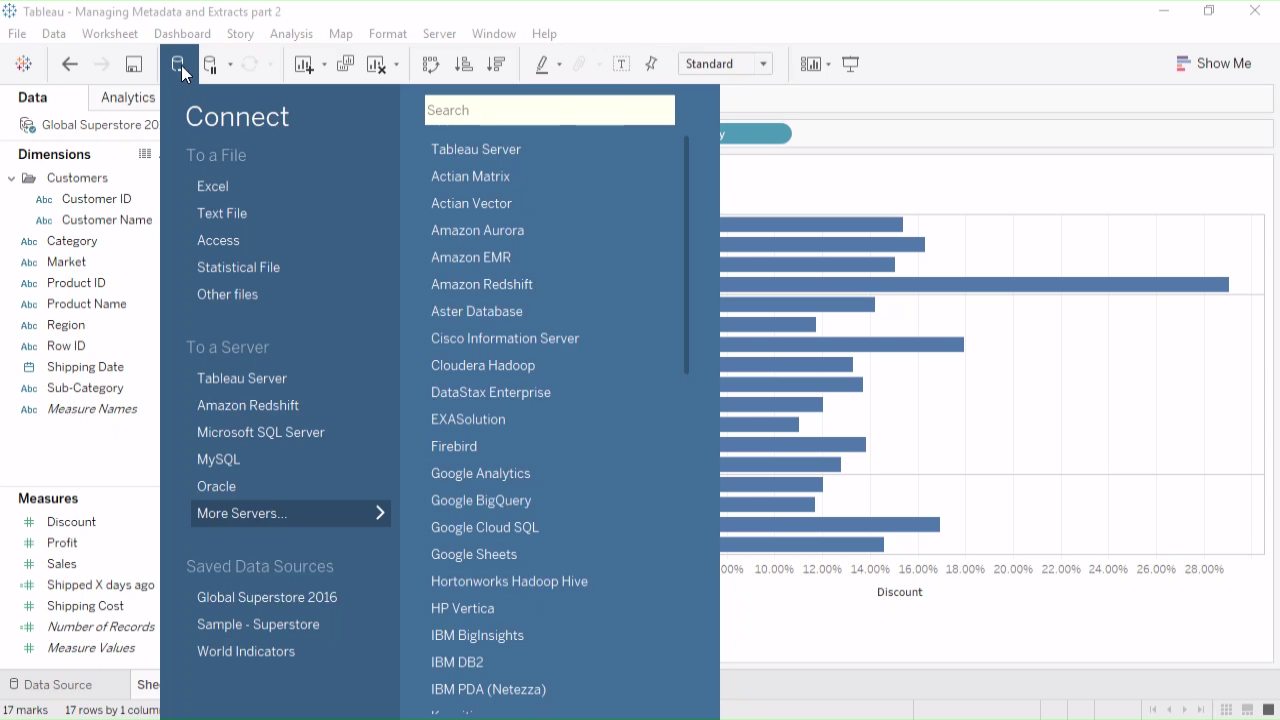Click the connector Search field
Image resolution: width=1280 pixels, height=720 pixels.
point(549,110)
